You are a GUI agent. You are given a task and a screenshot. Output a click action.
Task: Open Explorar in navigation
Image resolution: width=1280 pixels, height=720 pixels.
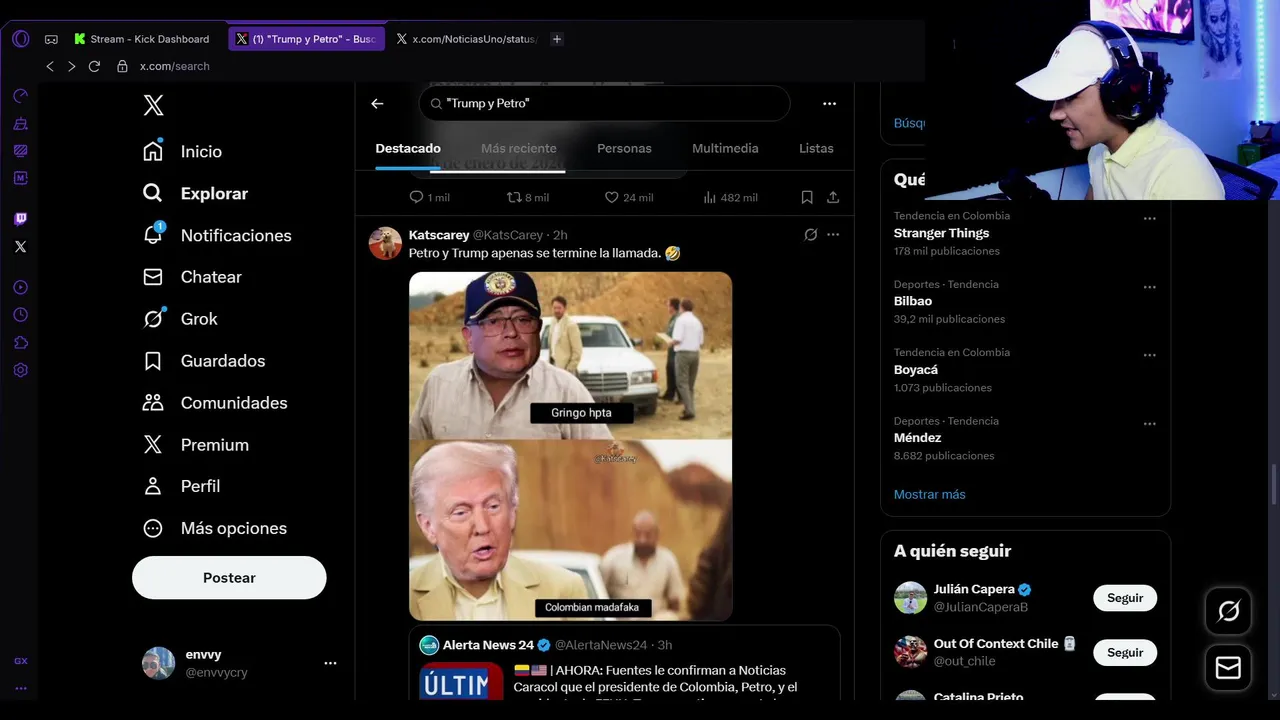pyautogui.click(x=195, y=193)
